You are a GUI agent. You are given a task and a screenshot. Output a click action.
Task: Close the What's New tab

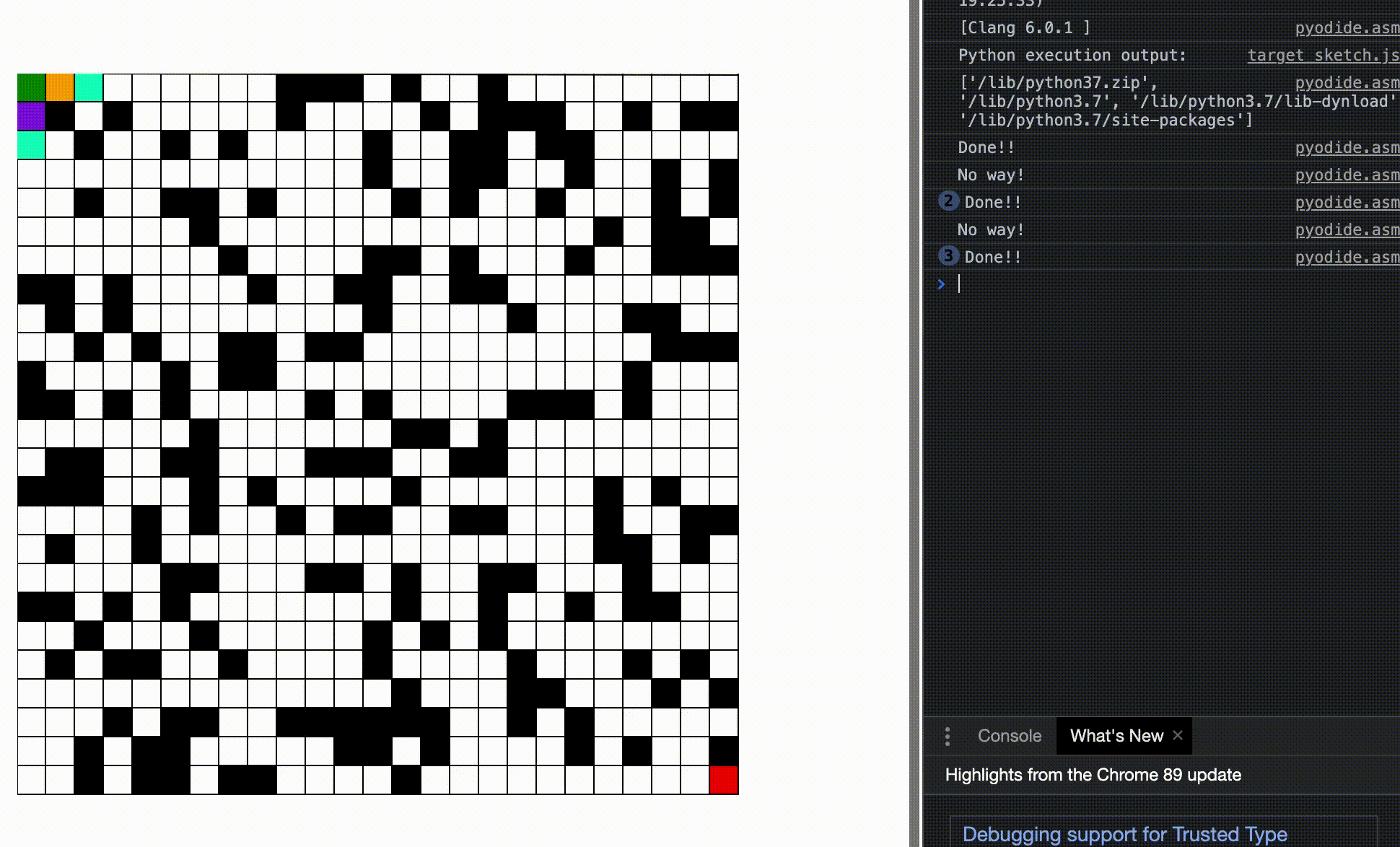[1178, 735]
